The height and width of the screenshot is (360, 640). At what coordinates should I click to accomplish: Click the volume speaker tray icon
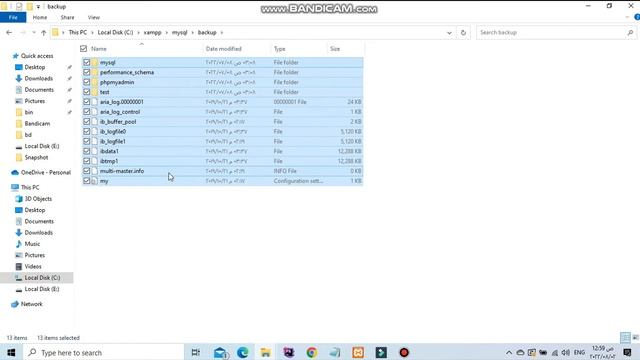pos(565,352)
